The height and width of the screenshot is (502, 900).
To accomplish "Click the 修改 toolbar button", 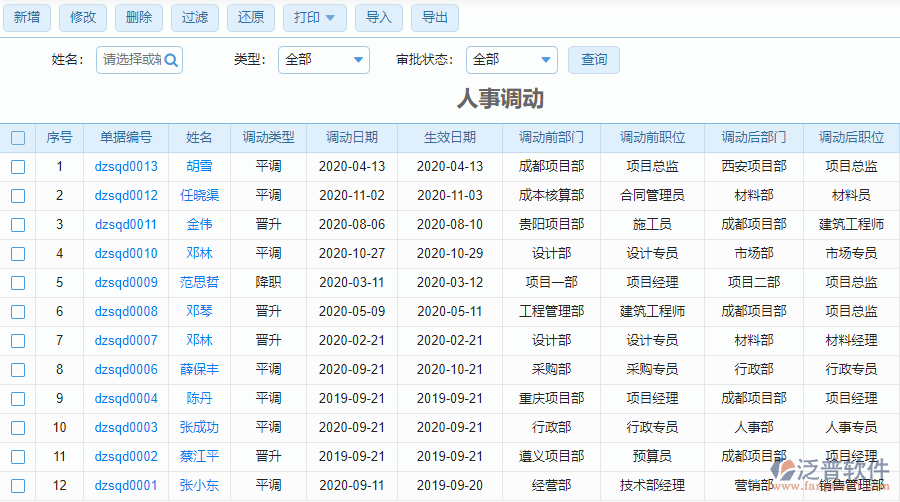I will coord(83,17).
